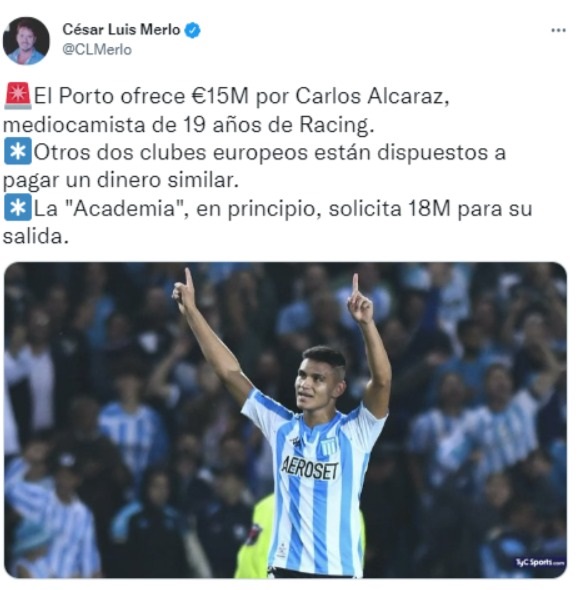This screenshot has width=584, height=590.
Task: Click the asterisk emoji before "Otros dos"
Action: click(18, 152)
